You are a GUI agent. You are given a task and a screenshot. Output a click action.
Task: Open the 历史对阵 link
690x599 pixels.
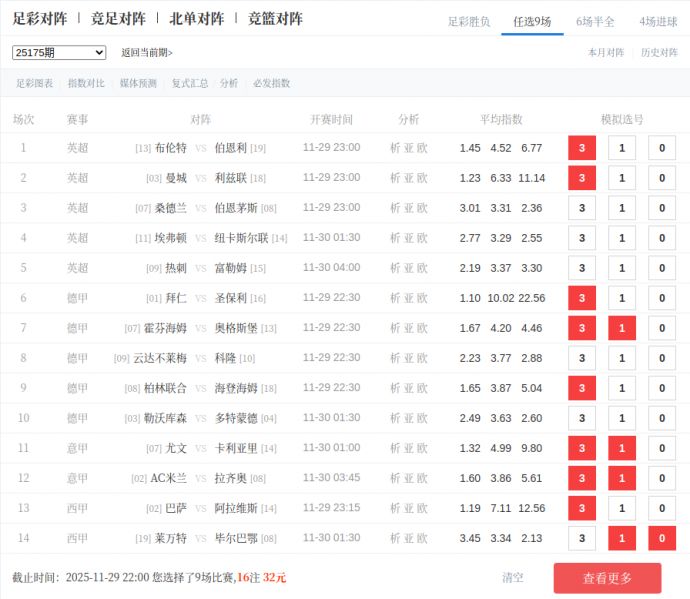click(x=659, y=53)
